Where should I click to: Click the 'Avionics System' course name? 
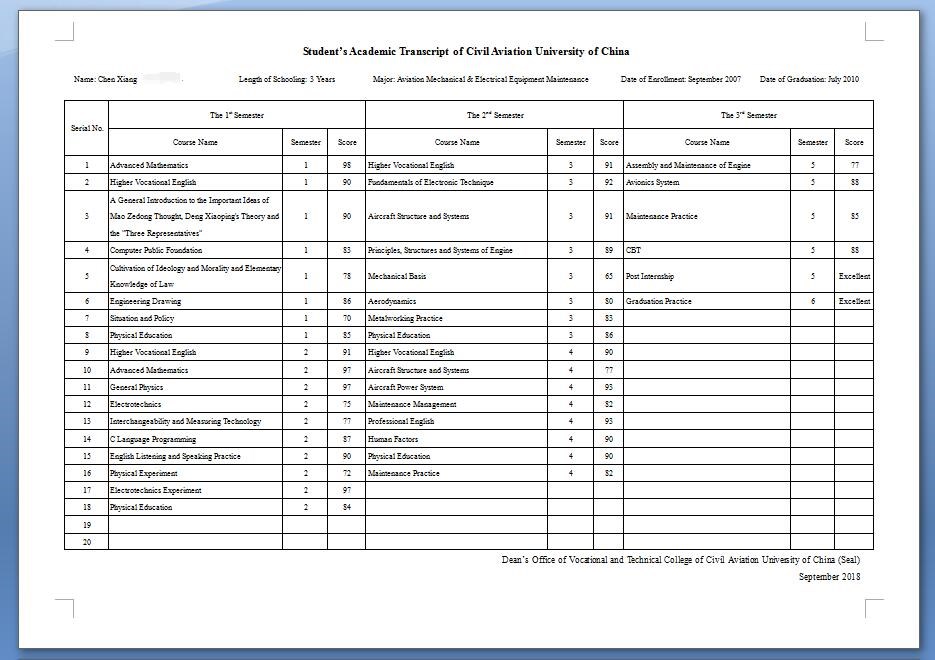652,182
